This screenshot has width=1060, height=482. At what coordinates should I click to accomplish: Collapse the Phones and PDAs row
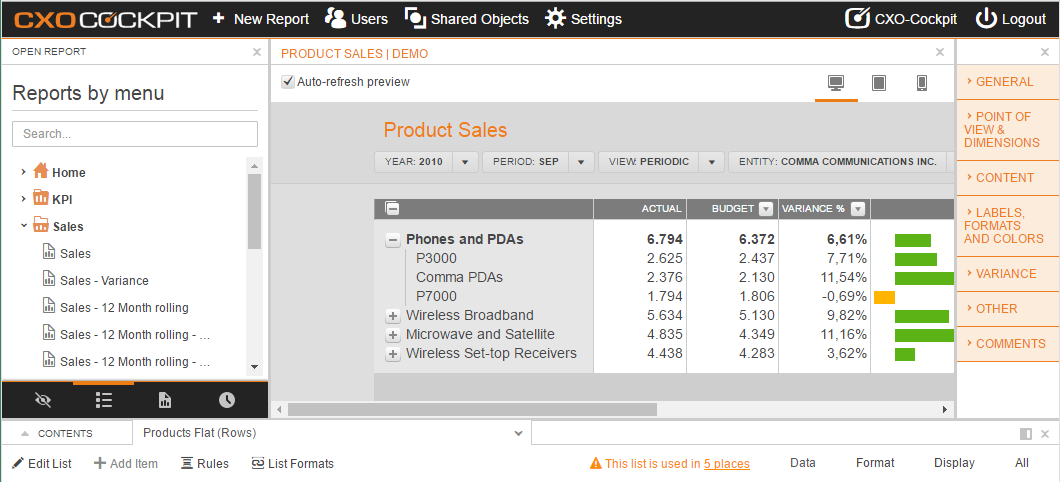(x=392, y=240)
